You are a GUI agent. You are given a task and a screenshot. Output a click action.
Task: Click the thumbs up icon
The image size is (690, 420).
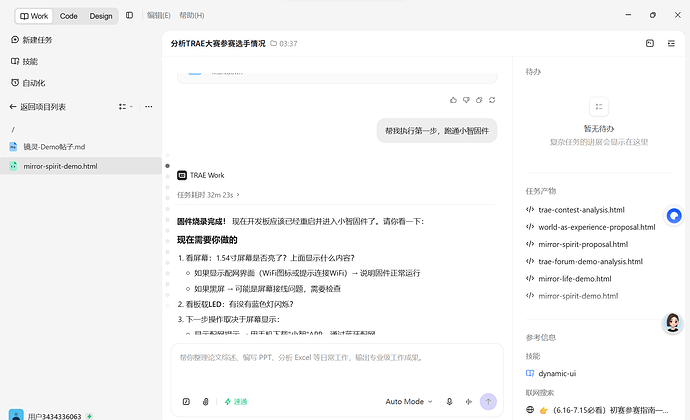[x=453, y=100]
